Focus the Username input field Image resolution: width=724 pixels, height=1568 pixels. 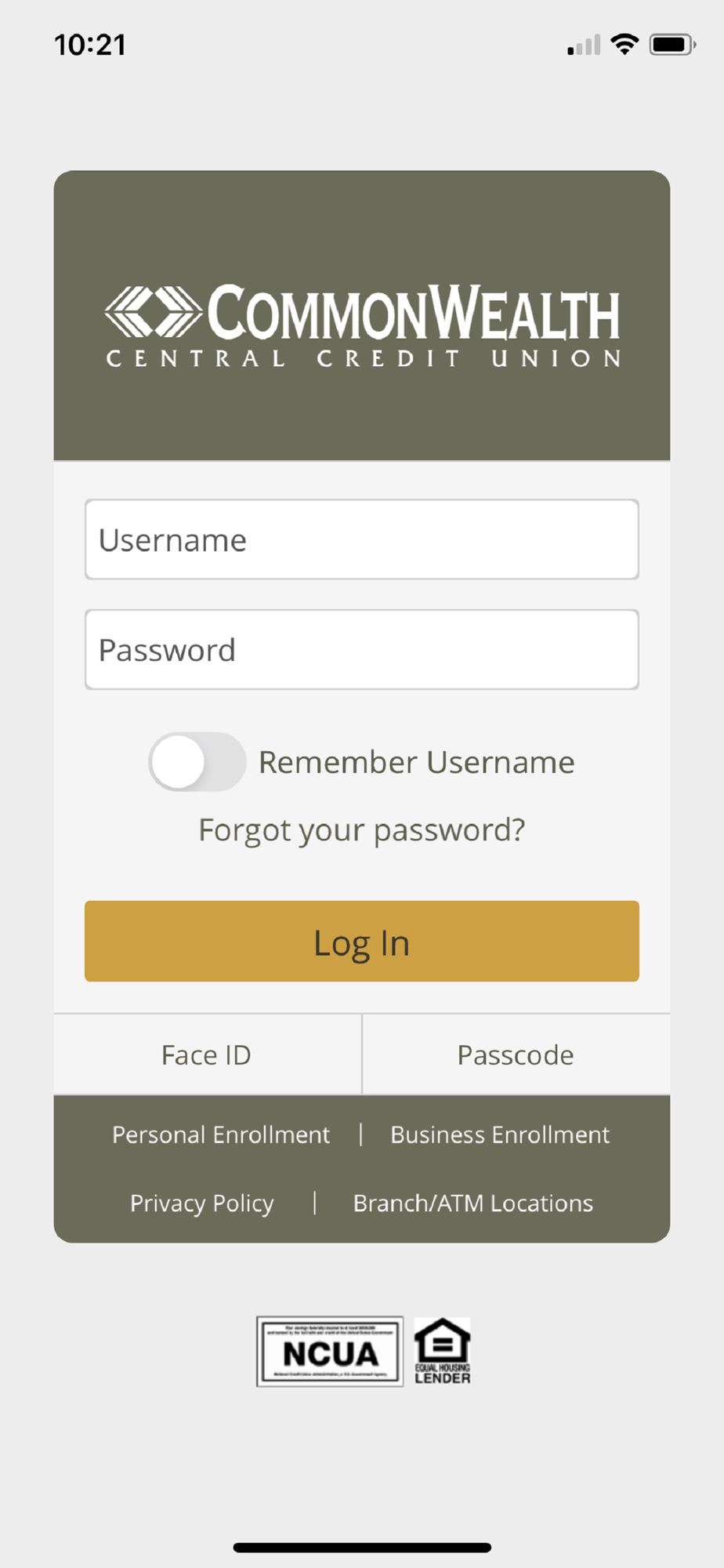[x=362, y=539]
